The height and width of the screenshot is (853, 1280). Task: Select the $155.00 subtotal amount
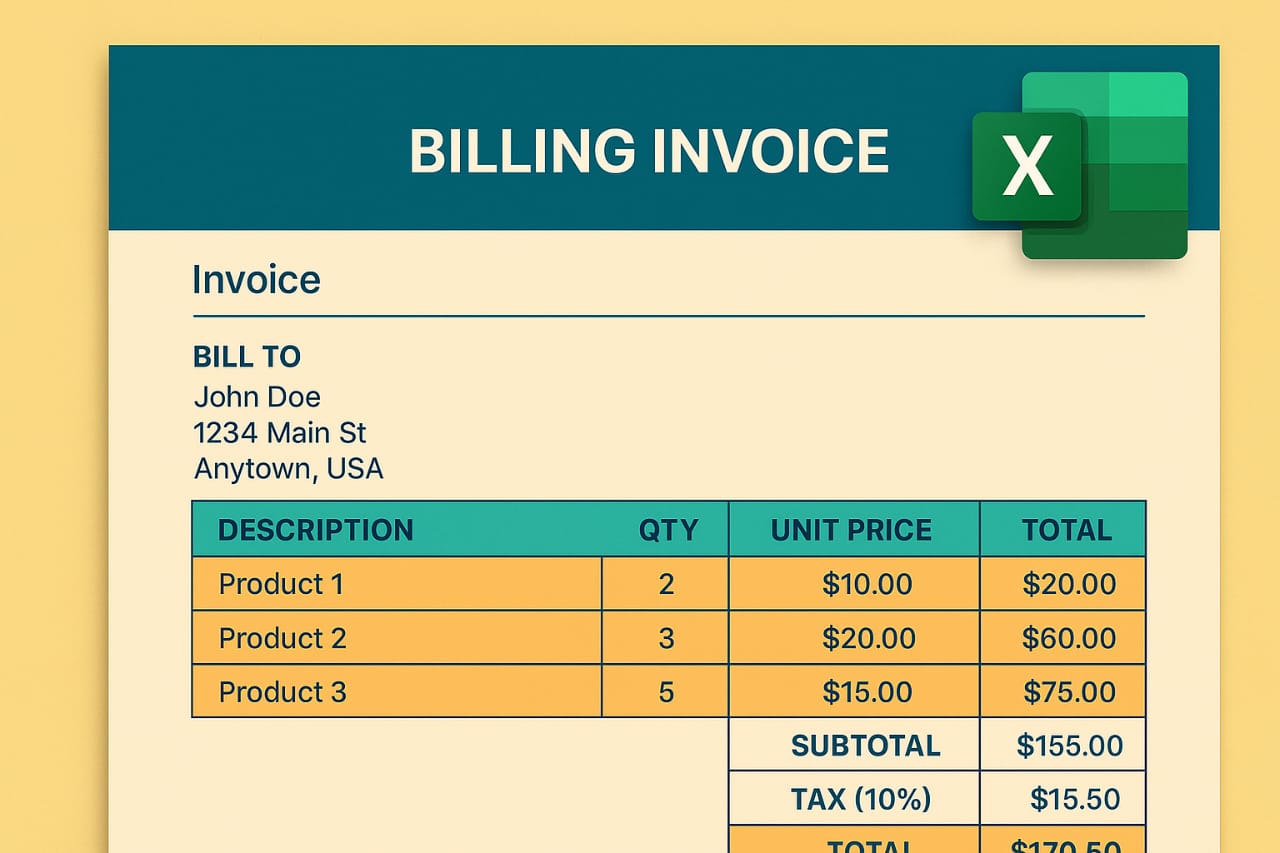pyautogui.click(x=1068, y=745)
